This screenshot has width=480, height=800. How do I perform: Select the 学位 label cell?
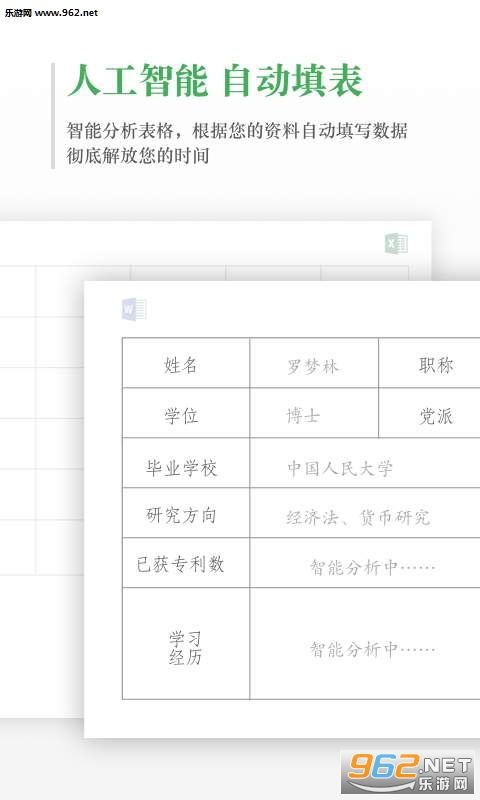[x=186, y=413]
